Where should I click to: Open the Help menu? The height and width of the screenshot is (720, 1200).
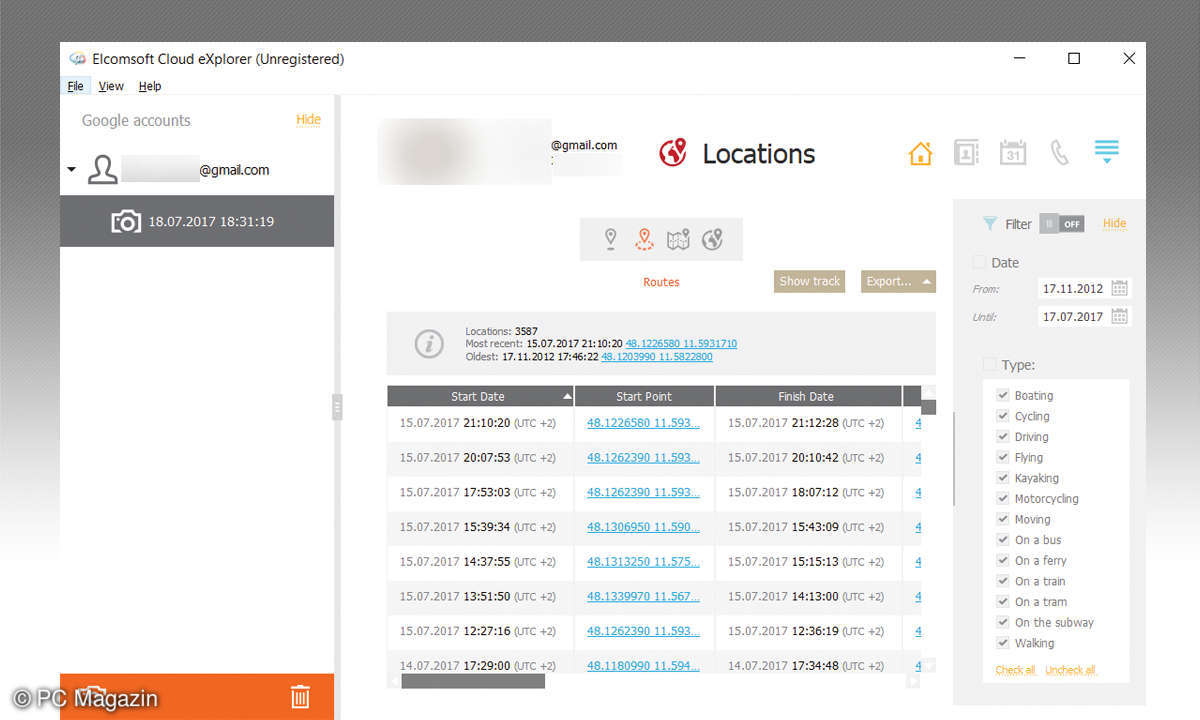[x=150, y=86]
